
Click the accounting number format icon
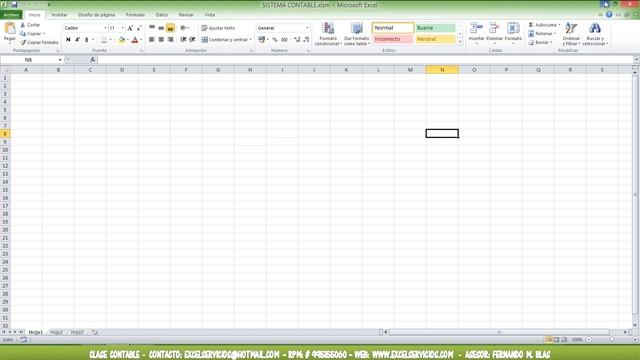[262, 40]
